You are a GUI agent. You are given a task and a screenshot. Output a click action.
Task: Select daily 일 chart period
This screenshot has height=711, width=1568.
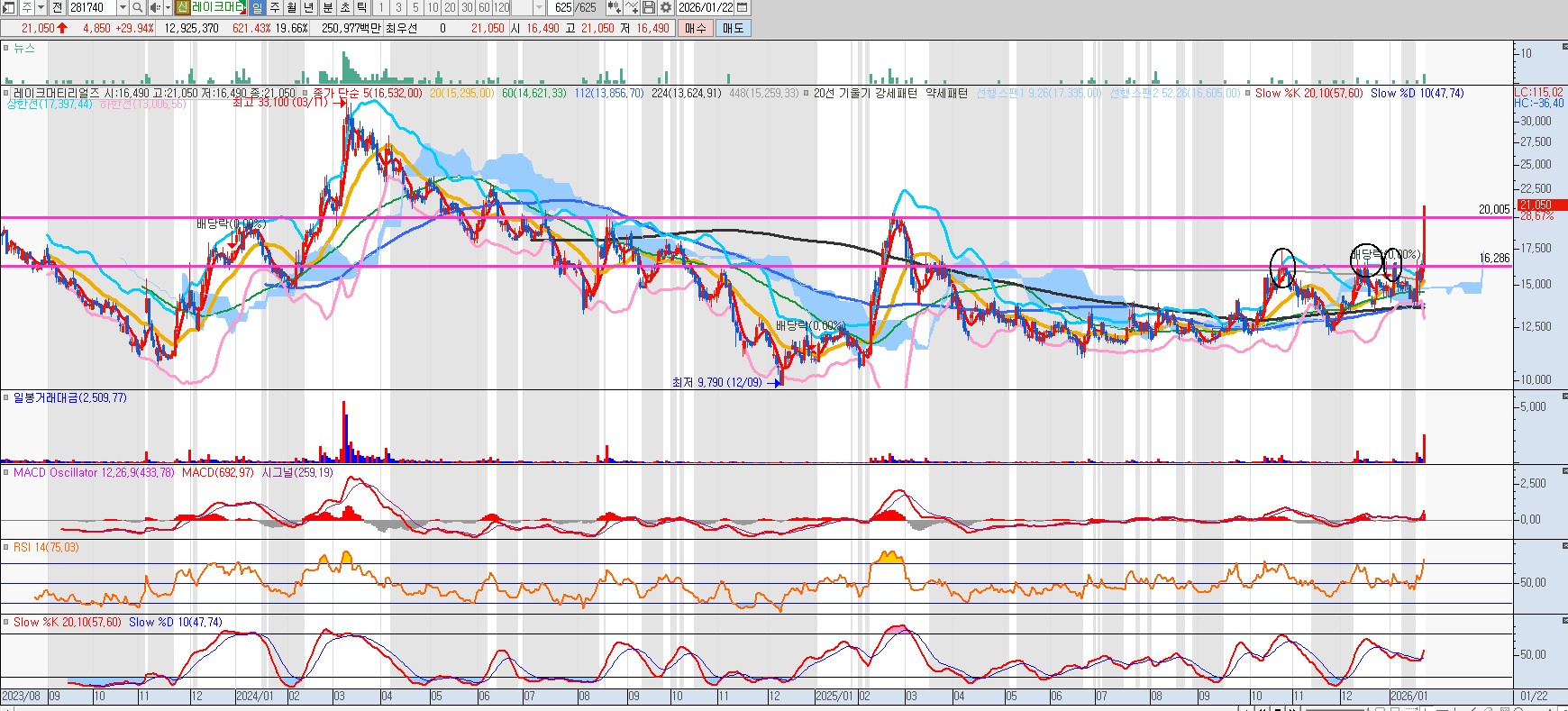click(257, 7)
